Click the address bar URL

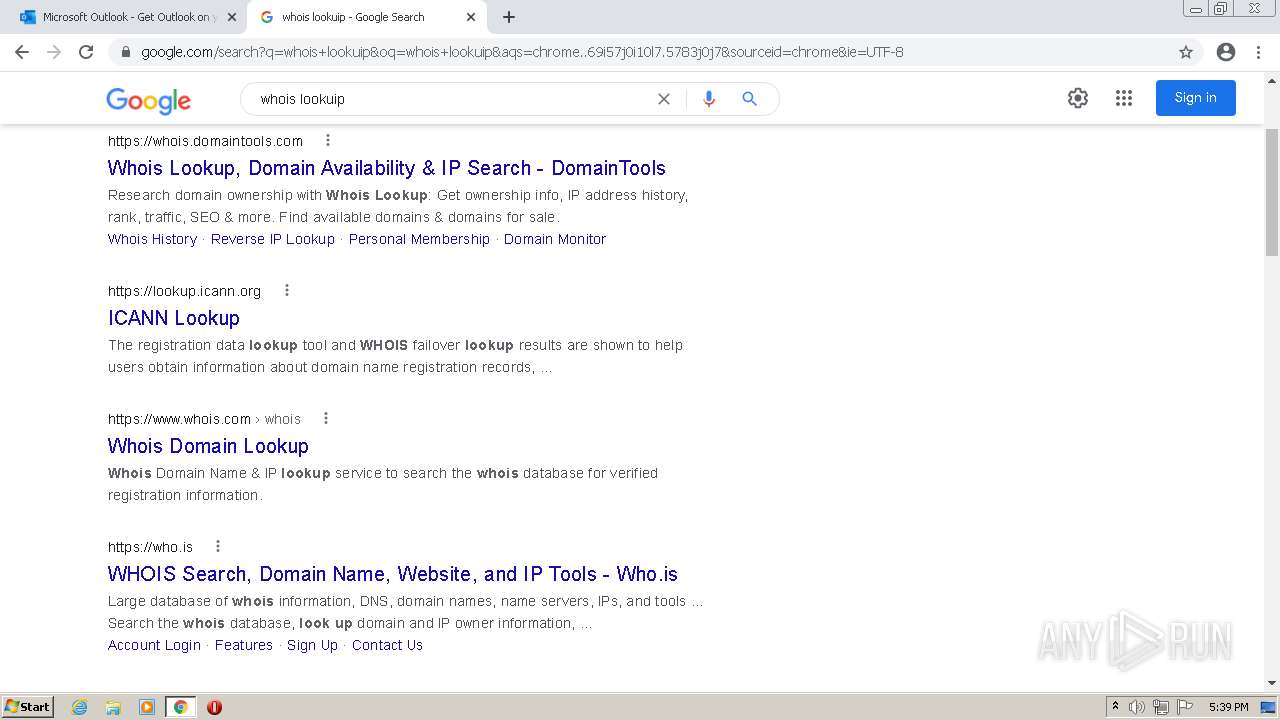(522, 52)
